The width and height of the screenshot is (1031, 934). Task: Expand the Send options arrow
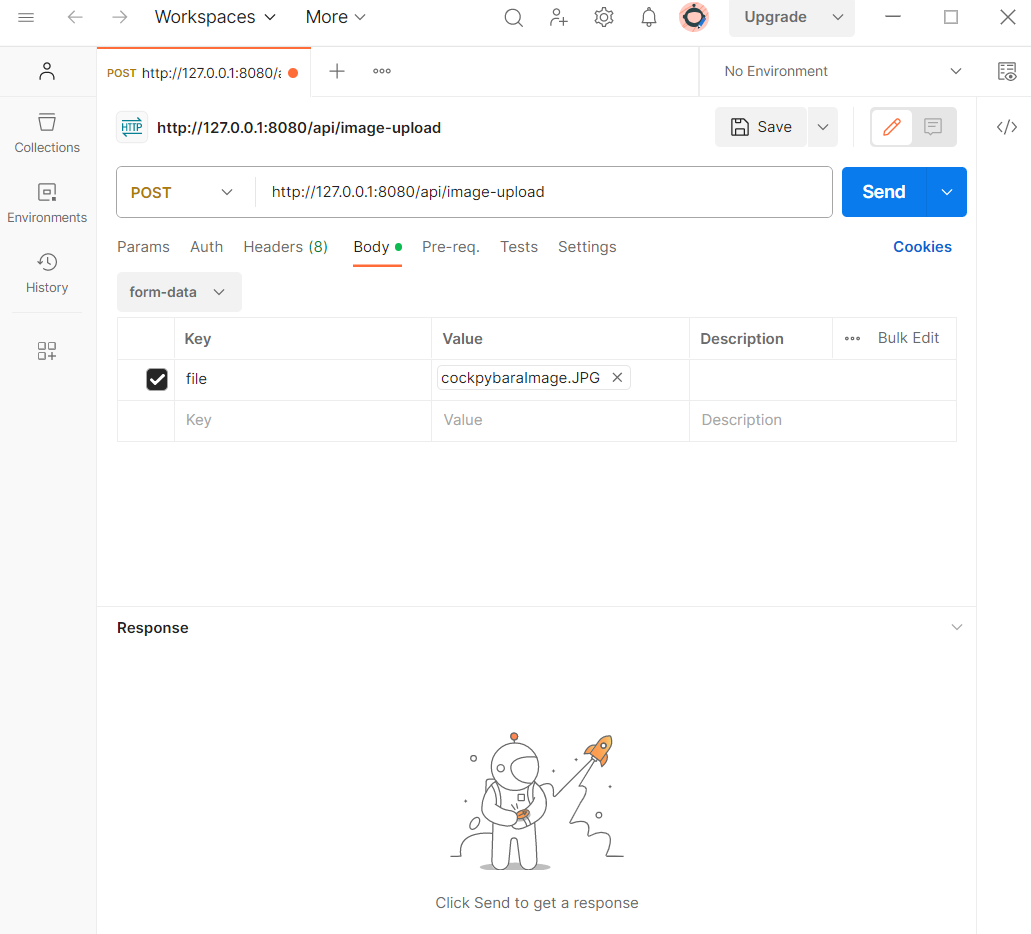click(946, 192)
